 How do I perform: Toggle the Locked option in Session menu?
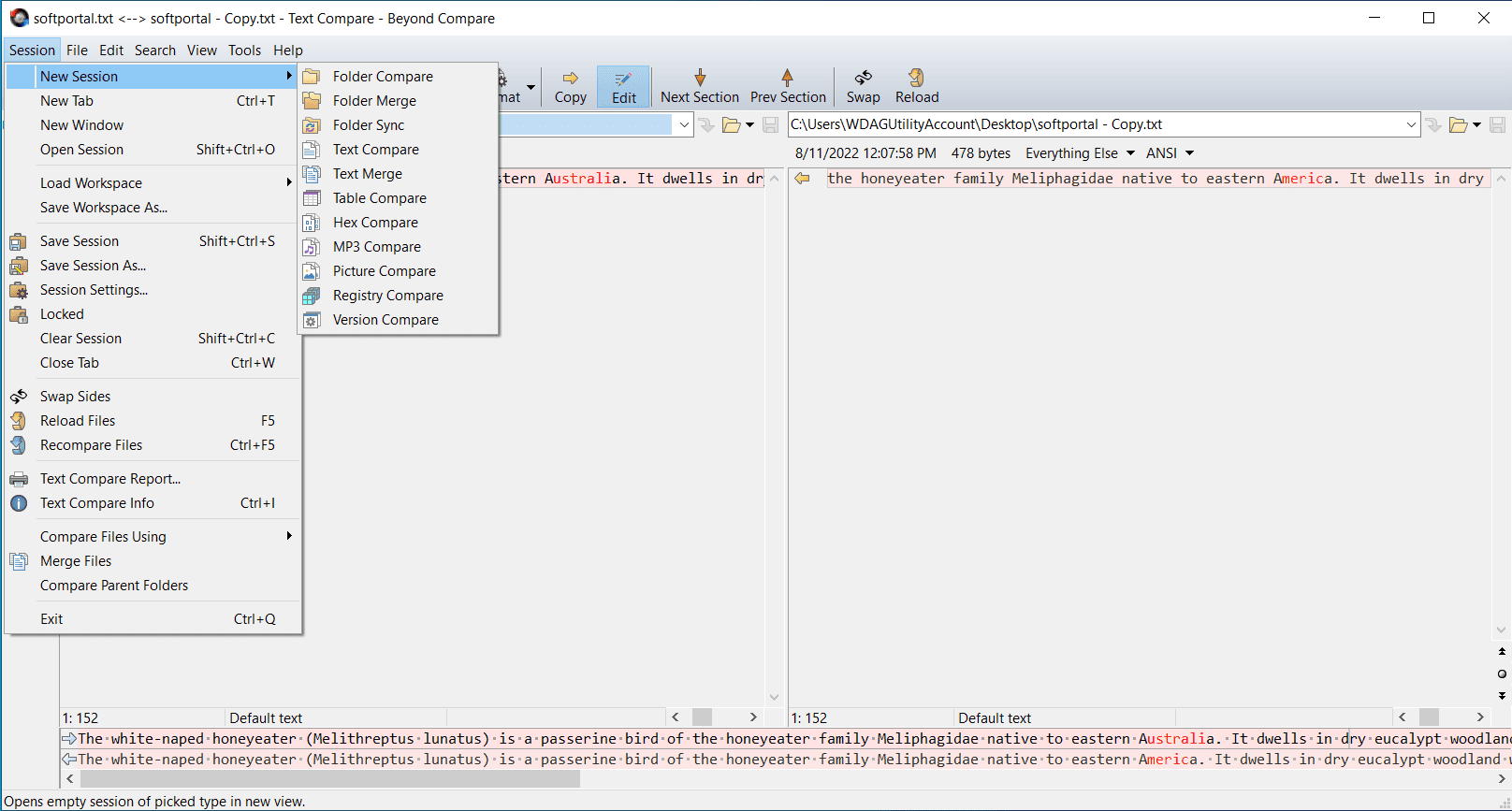point(153,314)
